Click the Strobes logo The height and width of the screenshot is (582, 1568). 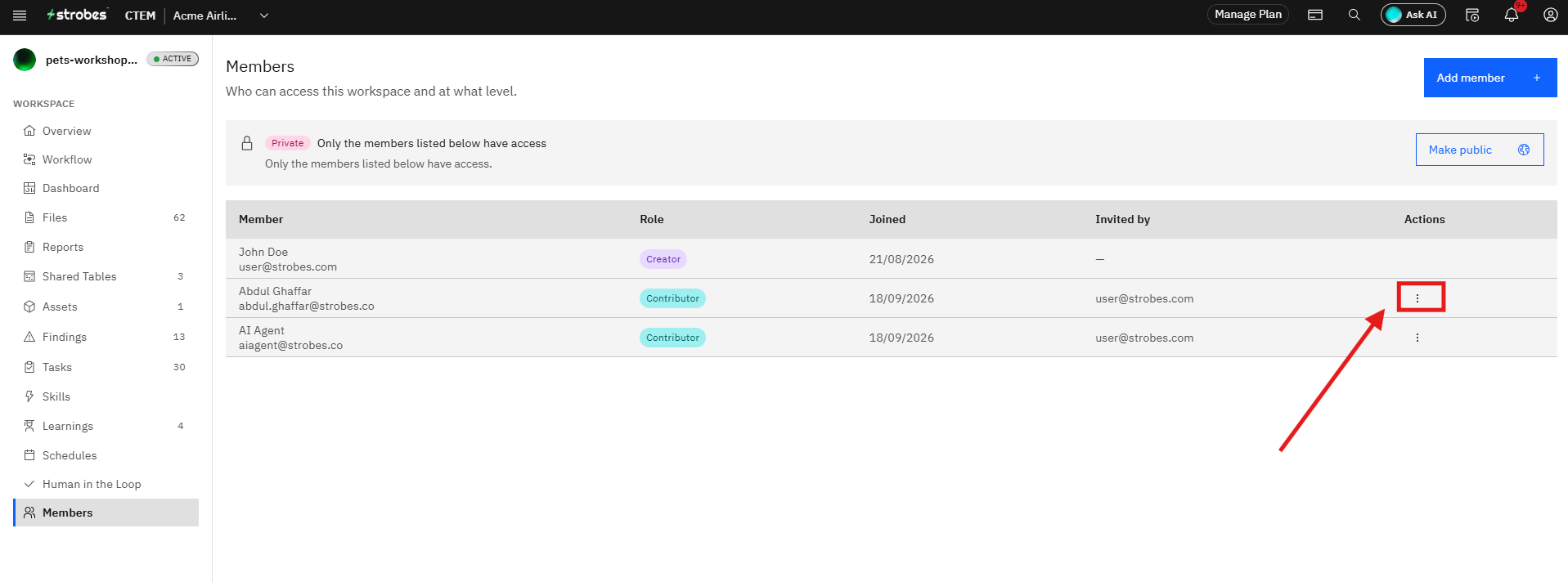pyautogui.click(x=77, y=15)
